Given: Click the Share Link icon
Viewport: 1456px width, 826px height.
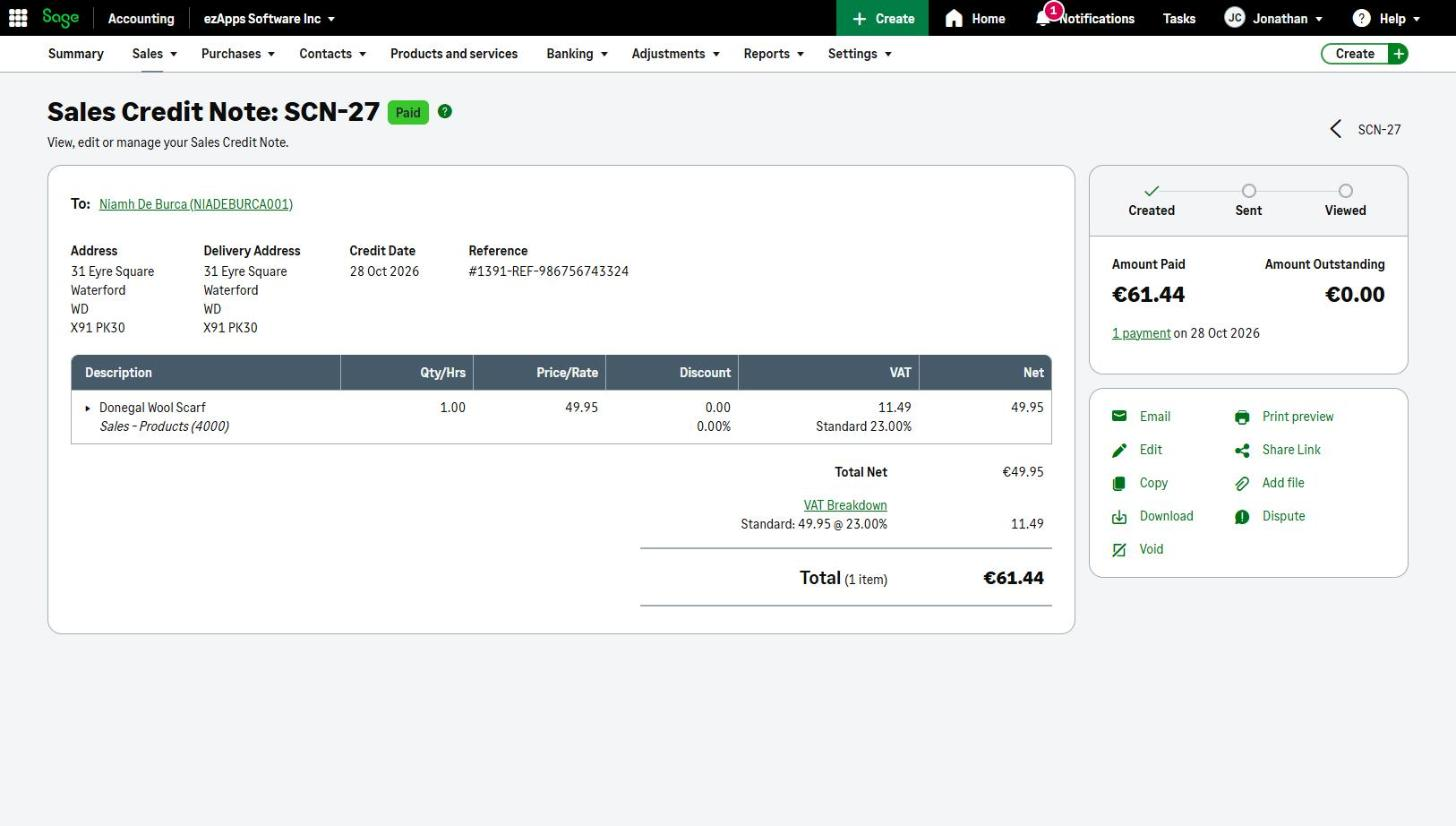Looking at the screenshot, I should [1242, 450].
